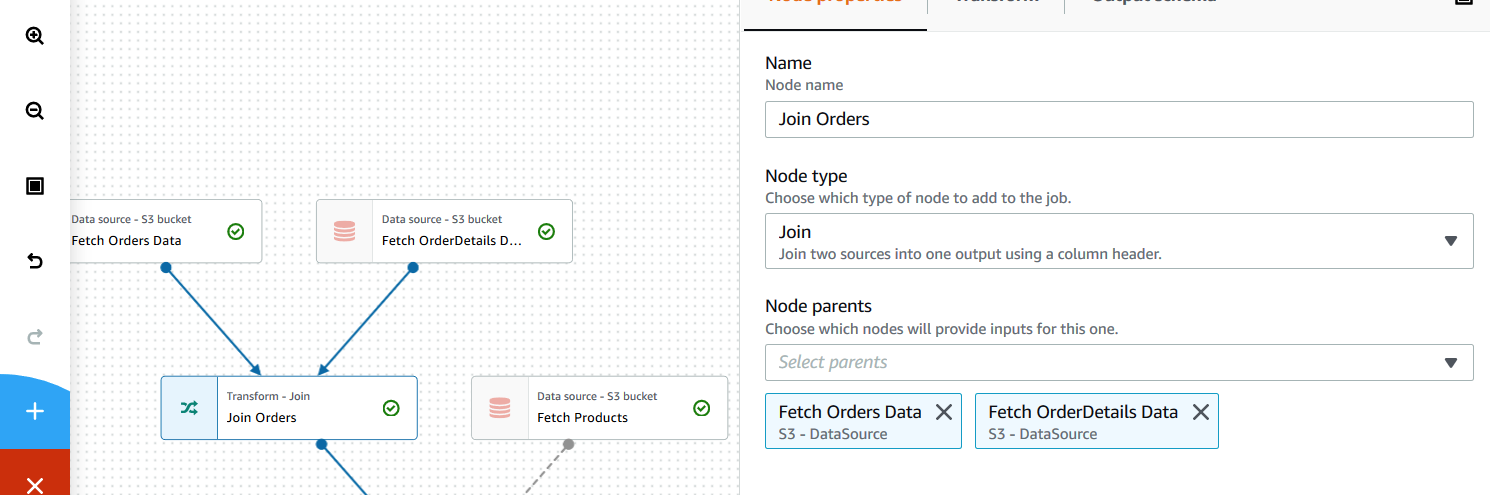Zoom in on the job canvas

tap(35, 36)
